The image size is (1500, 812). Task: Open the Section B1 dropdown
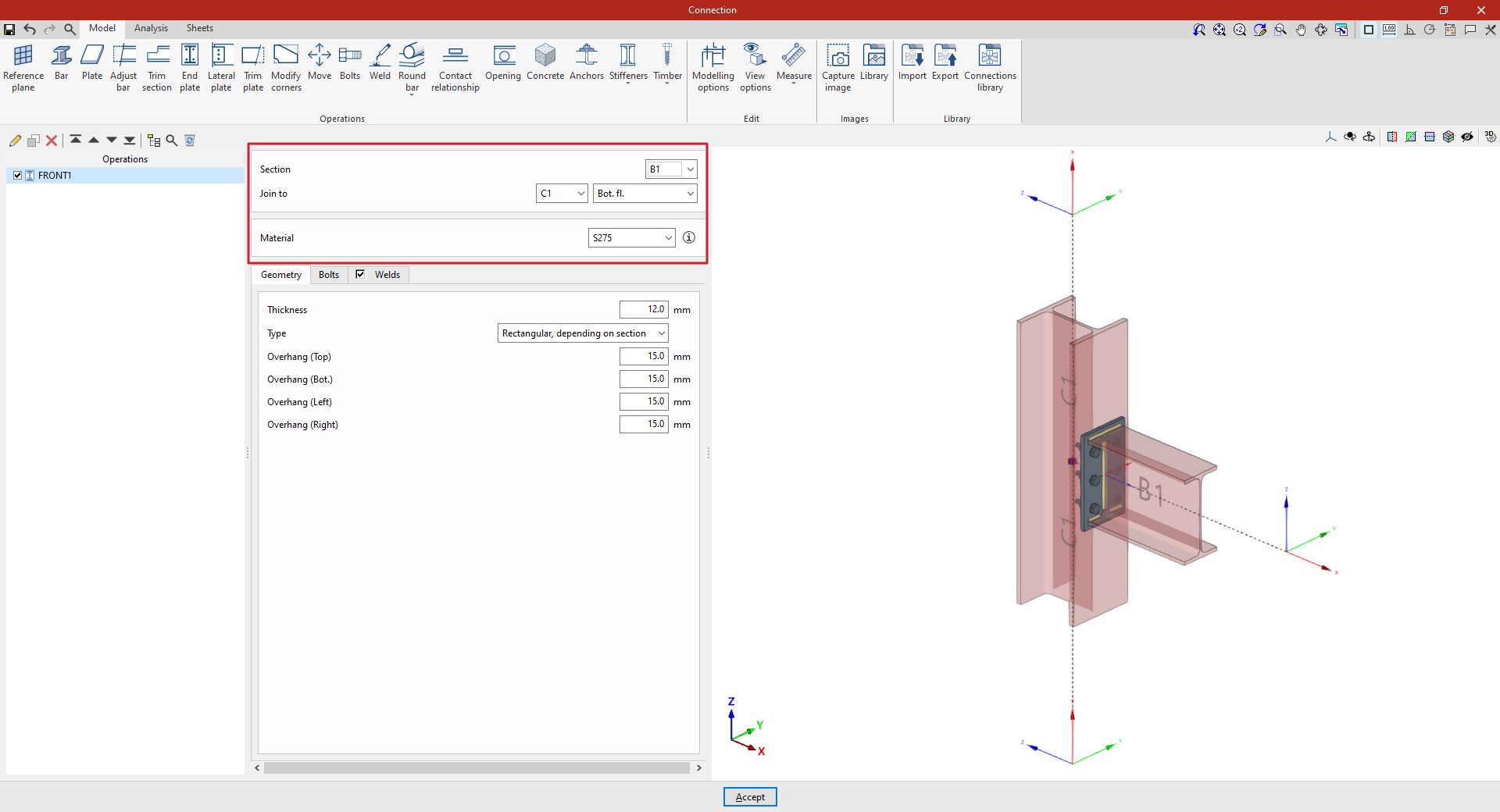[x=671, y=169]
